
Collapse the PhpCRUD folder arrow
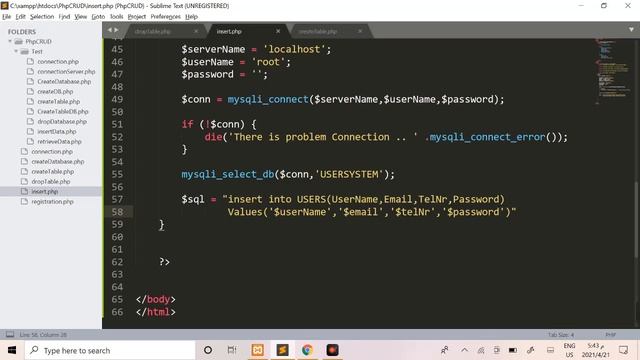(10, 41)
